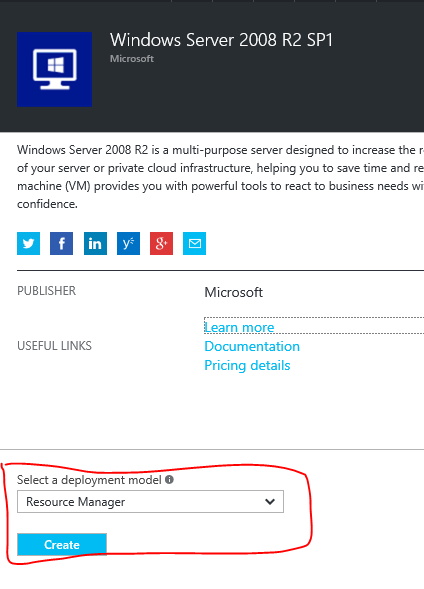Share on Twitter using the bird icon

29,243
